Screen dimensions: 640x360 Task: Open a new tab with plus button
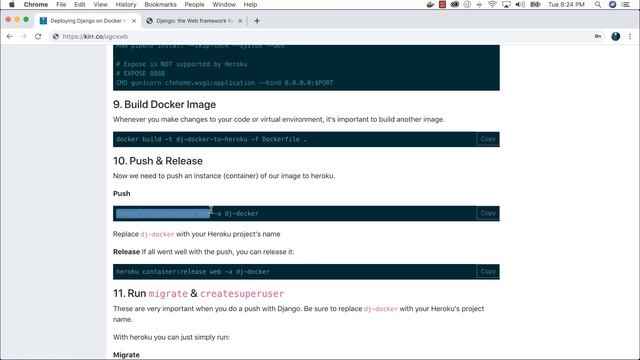pyautogui.click(x=257, y=21)
